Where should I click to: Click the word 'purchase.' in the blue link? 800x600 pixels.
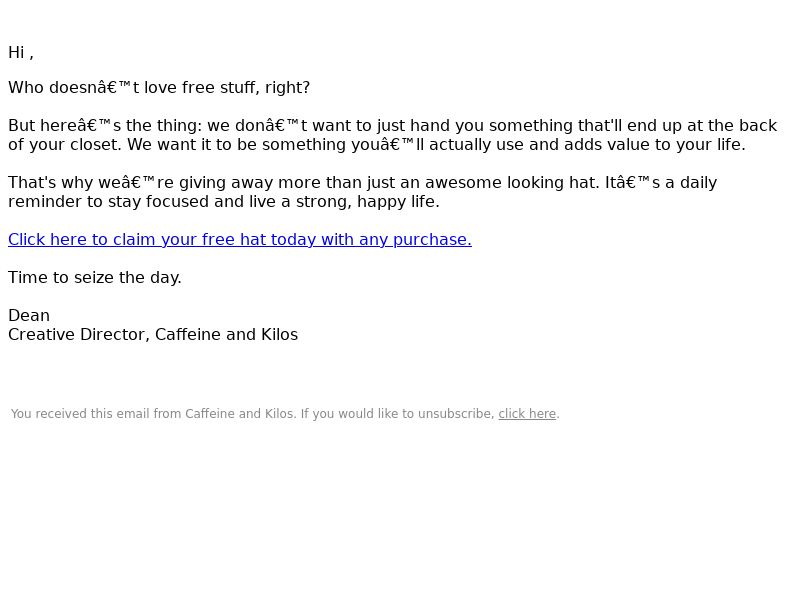(x=432, y=240)
